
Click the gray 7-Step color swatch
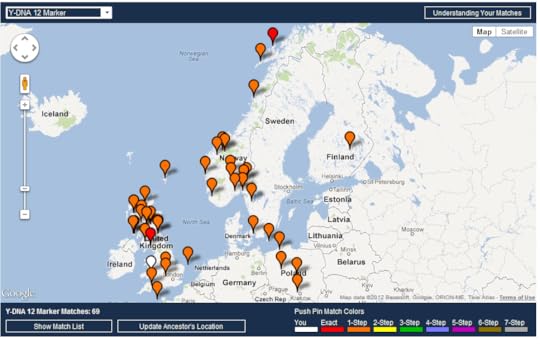coord(516,330)
